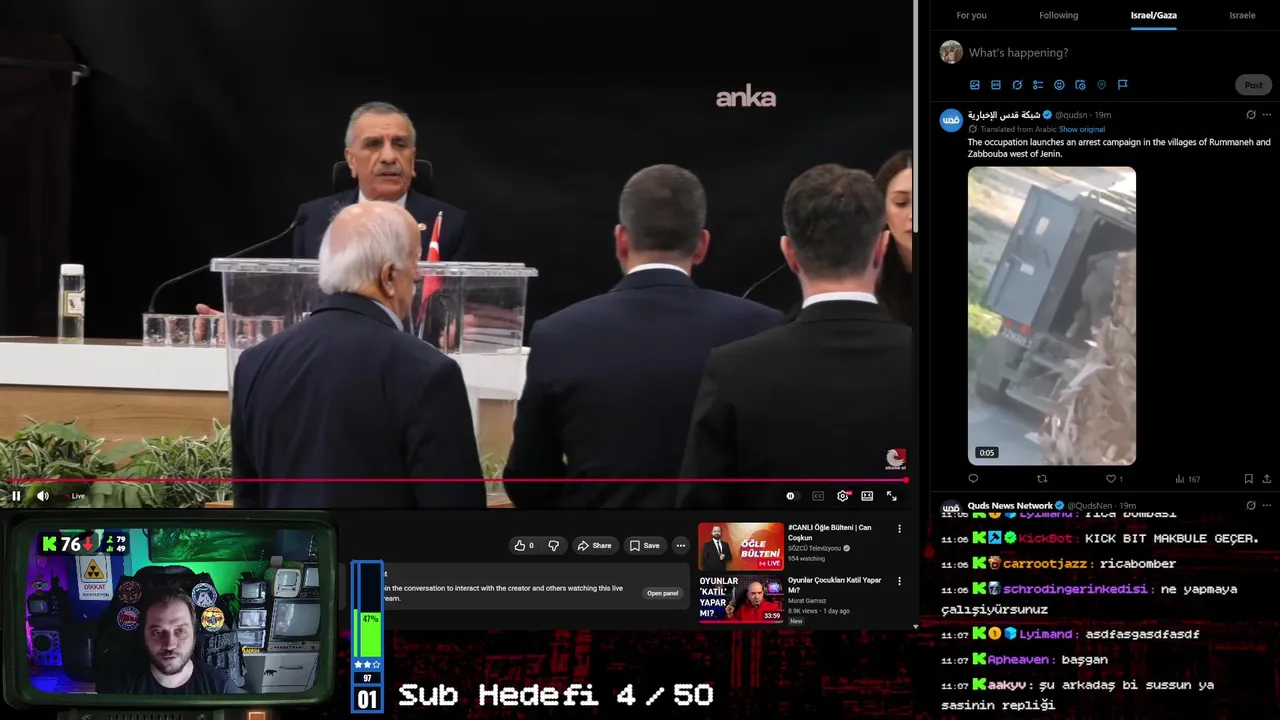1280x720 pixels.
Task: Click chat username carrootjazz
Action: [1045, 564]
